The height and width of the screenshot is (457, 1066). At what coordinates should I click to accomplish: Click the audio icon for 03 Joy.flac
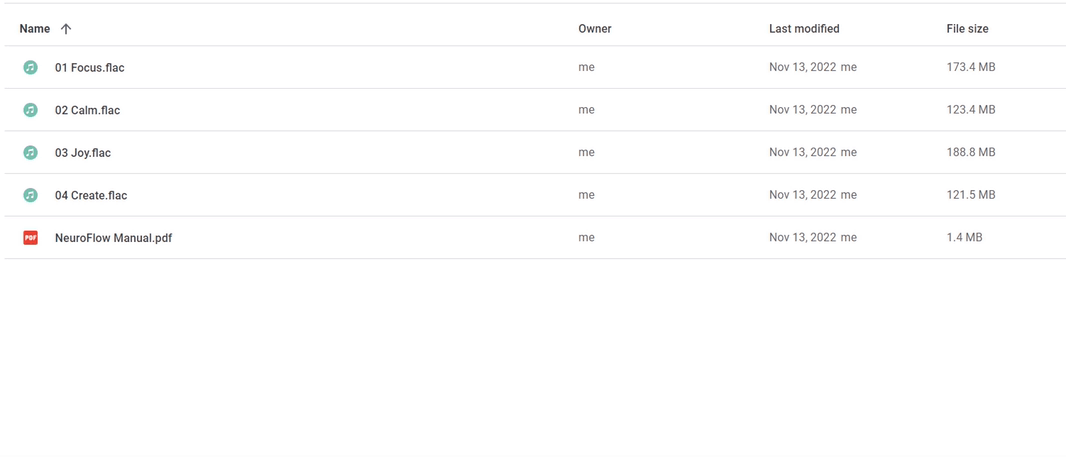click(x=30, y=152)
